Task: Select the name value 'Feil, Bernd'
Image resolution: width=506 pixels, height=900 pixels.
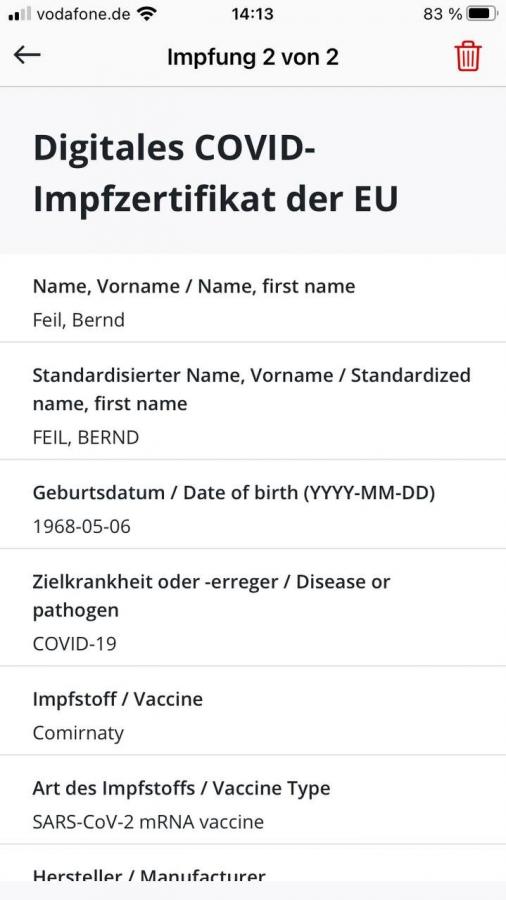Action: click(79, 320)
